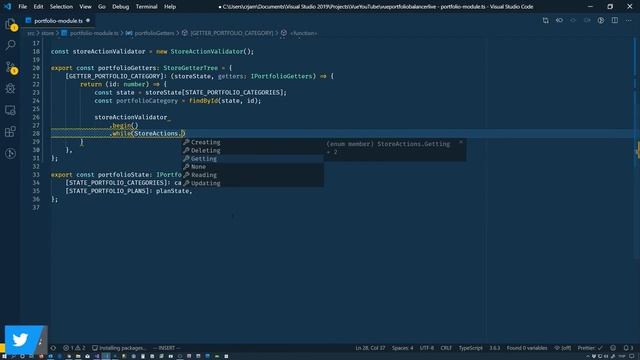The image size is (640, 360).
Task: Click line number 20 in the gutter
Action: pos(36,68)
